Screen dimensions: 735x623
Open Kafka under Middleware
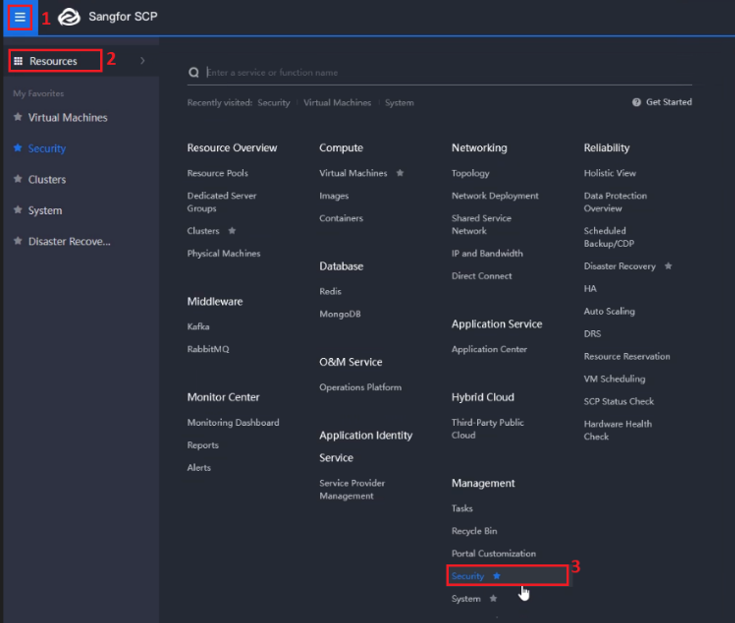tap(198, 326)
